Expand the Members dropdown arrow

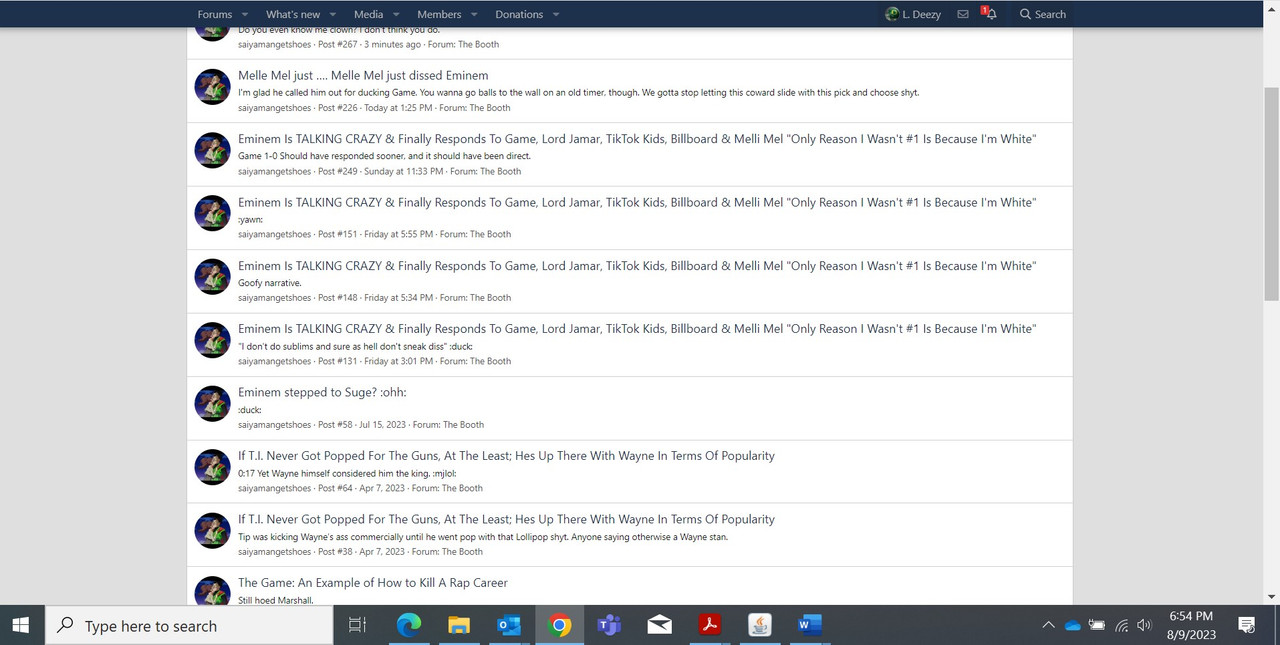474,14
